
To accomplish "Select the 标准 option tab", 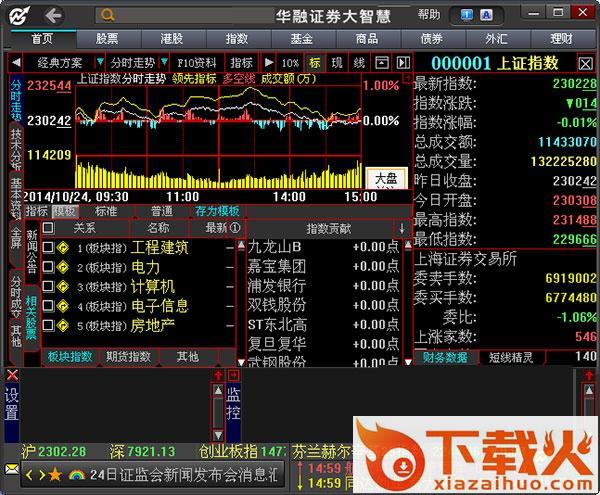I will coord(106,211).
